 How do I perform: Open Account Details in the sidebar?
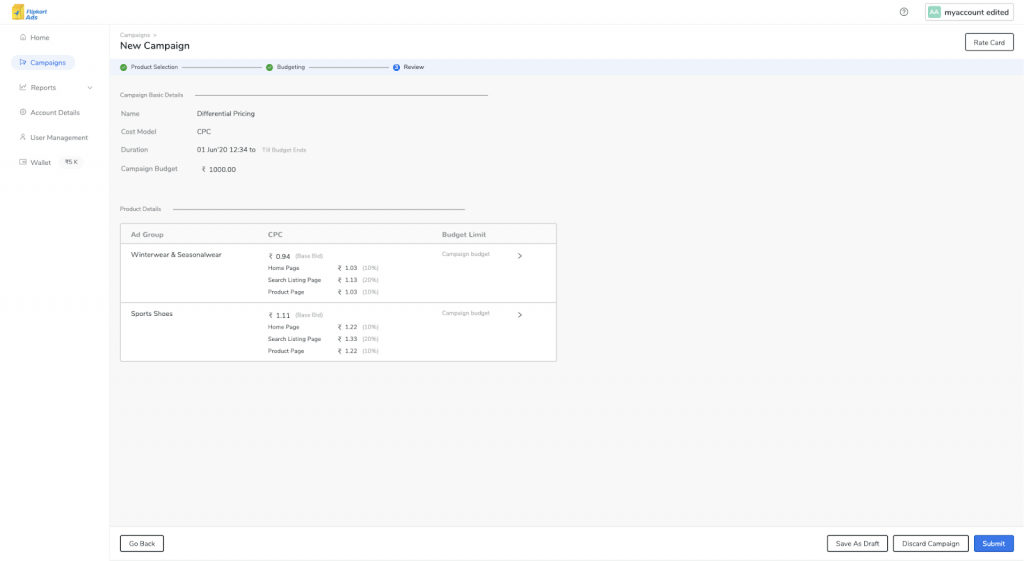pos(55,112)
